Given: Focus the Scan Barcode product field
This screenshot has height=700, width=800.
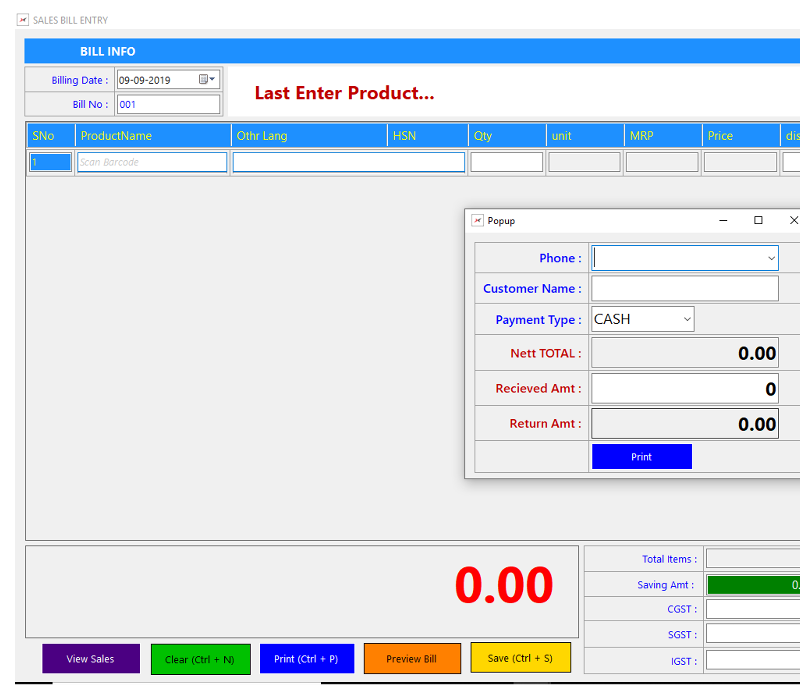Looking at the screenshot, I should click(152, 162).
